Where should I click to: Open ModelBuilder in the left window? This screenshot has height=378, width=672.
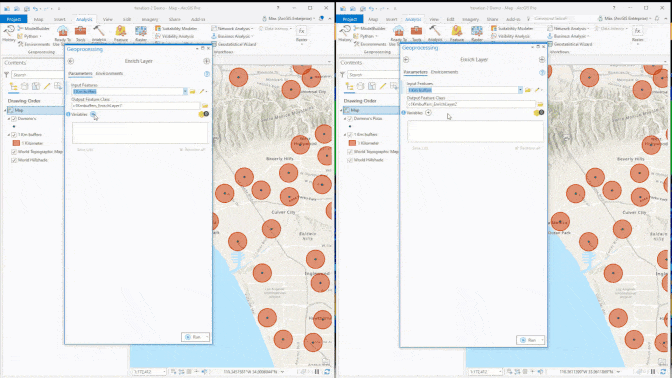33,28
